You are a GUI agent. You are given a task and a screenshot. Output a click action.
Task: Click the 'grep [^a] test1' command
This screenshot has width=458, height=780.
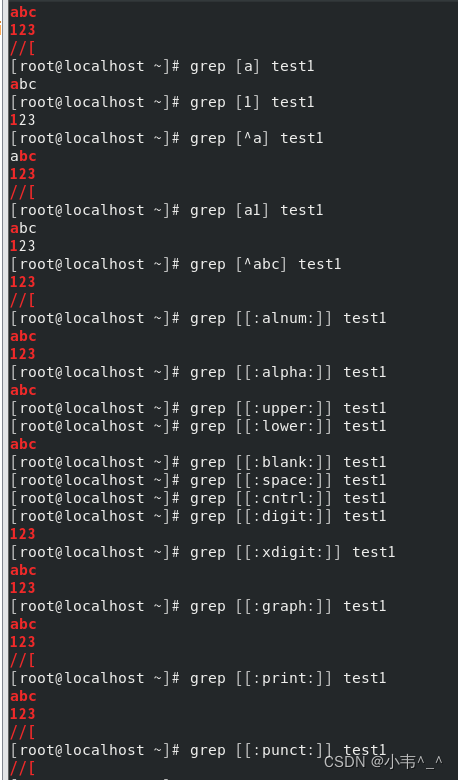(256, 138)
